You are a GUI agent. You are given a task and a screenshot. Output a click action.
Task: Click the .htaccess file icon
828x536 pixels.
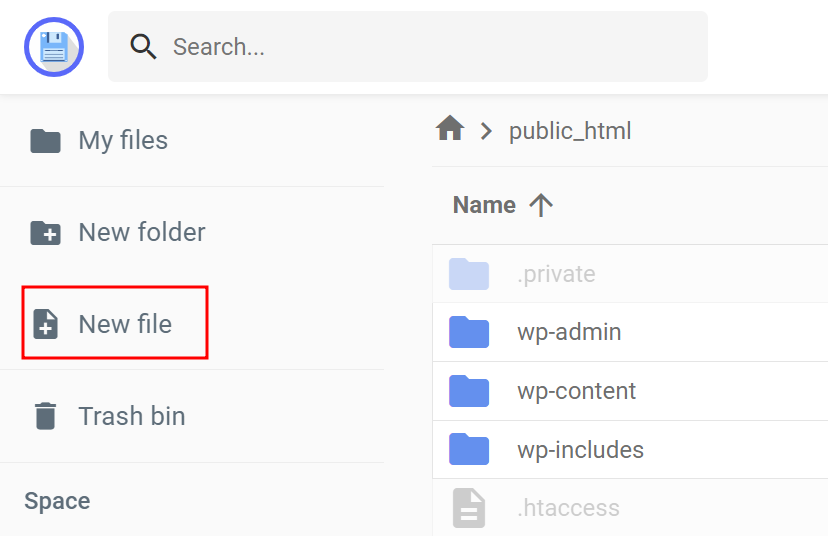coord(469,508)
